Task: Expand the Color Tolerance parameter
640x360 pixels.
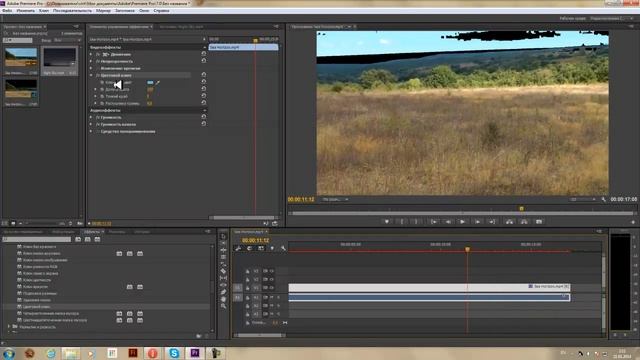Action: click(96, 89)
